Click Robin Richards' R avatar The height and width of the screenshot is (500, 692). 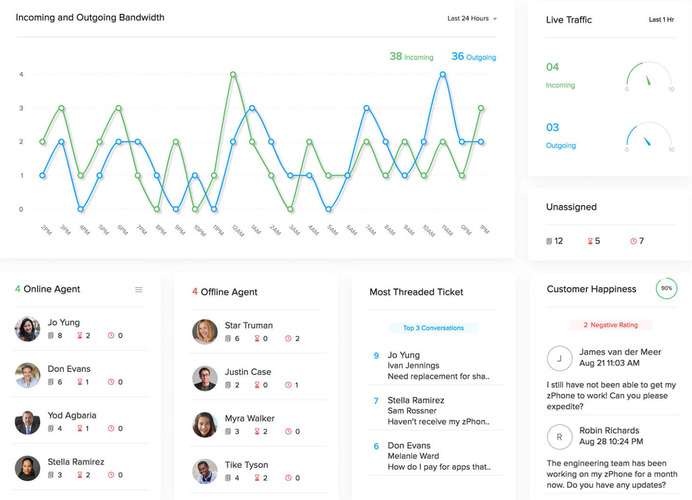(x=560, y=437)
